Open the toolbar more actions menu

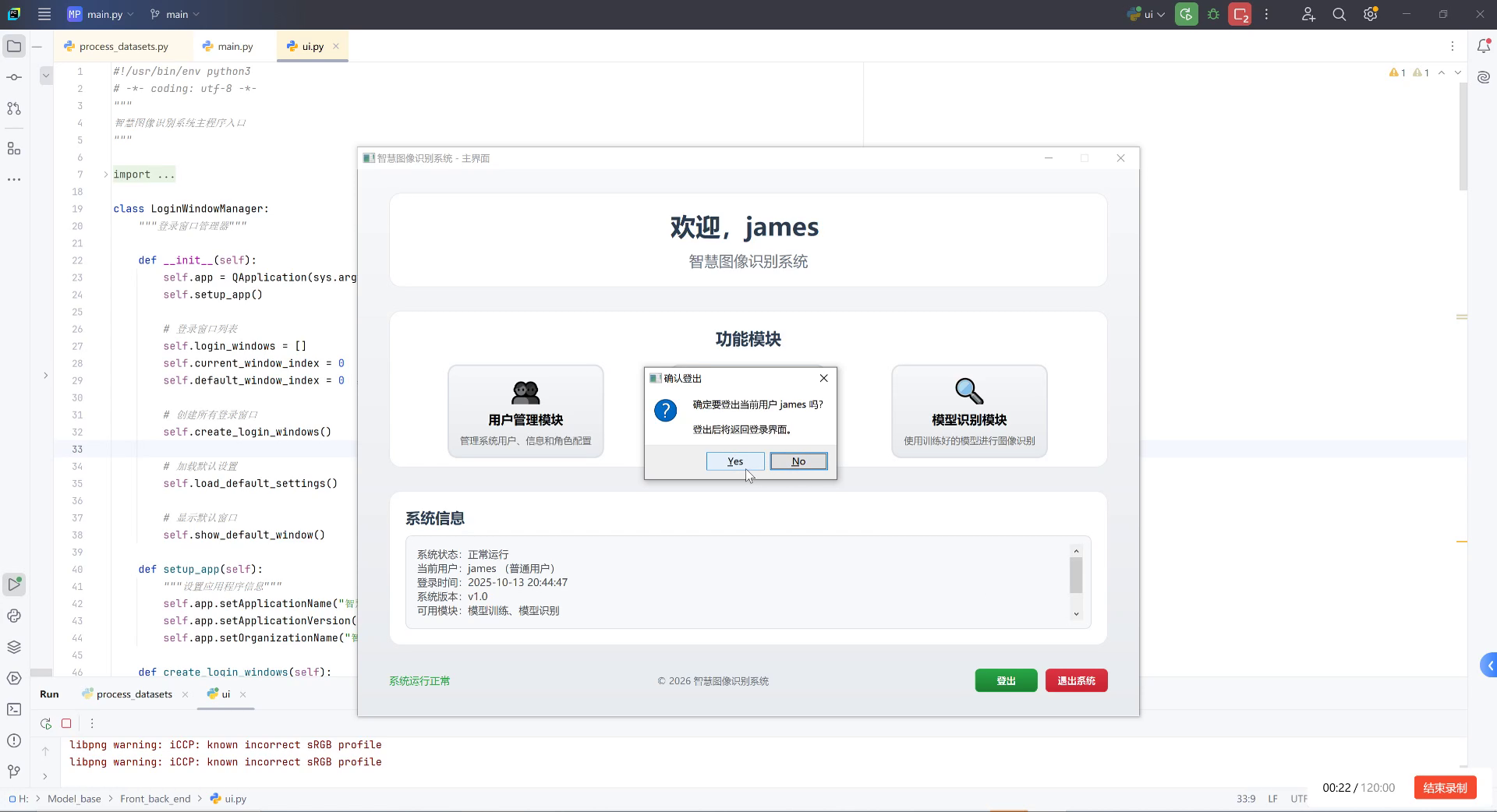(1266, 14)
